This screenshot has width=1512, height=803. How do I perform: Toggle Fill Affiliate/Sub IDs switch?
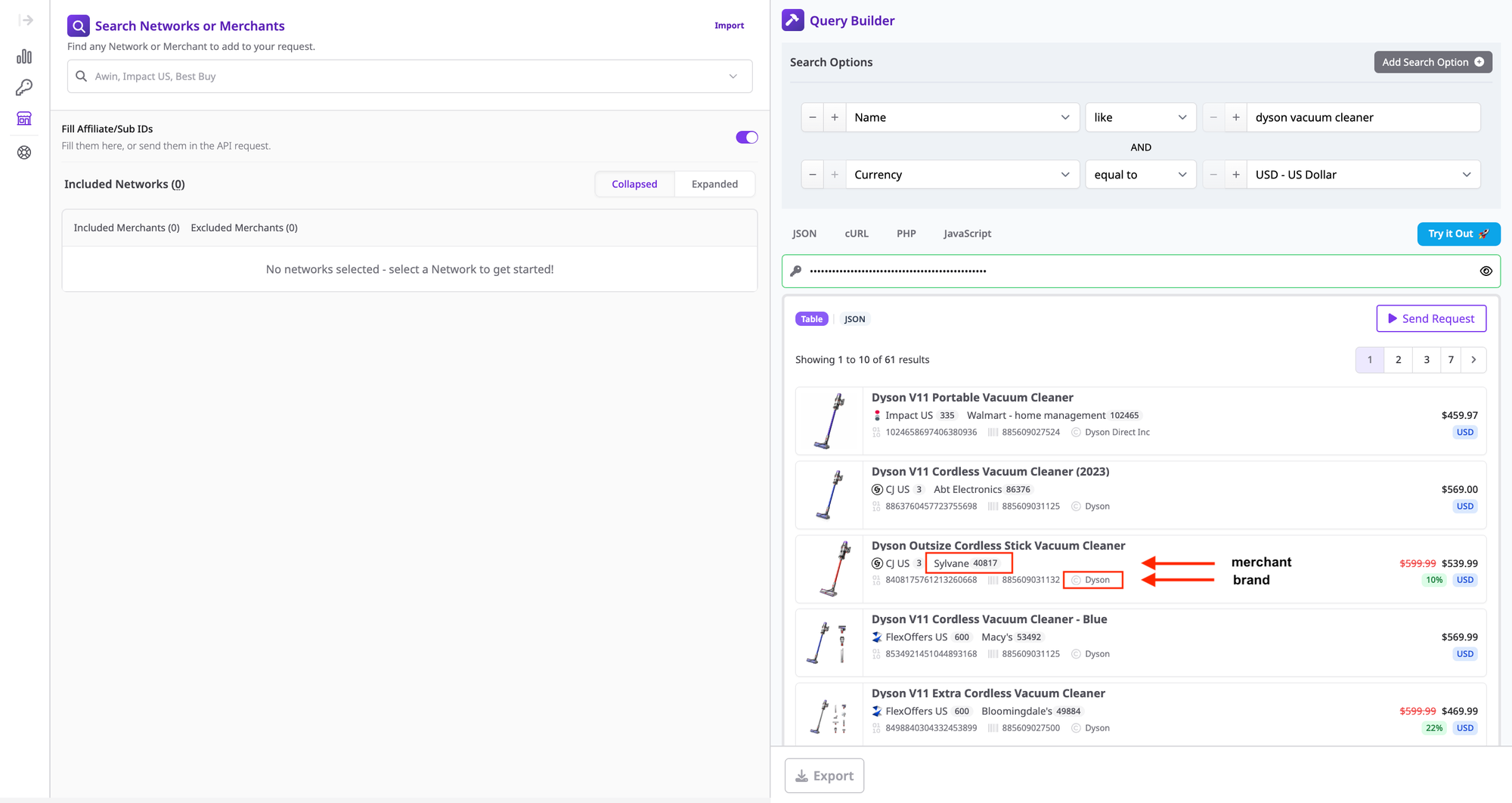[x=747, y=137]
